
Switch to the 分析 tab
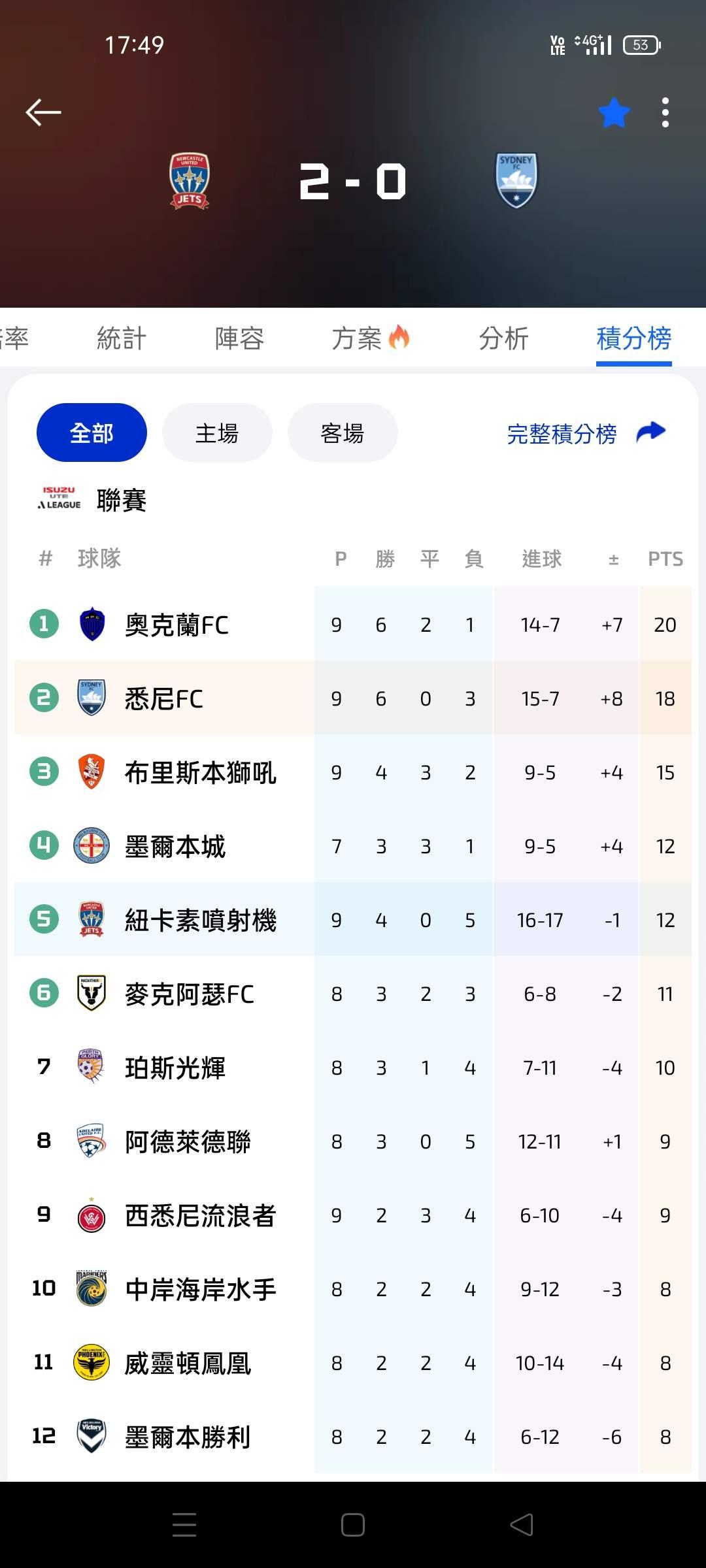coord(503,338)
